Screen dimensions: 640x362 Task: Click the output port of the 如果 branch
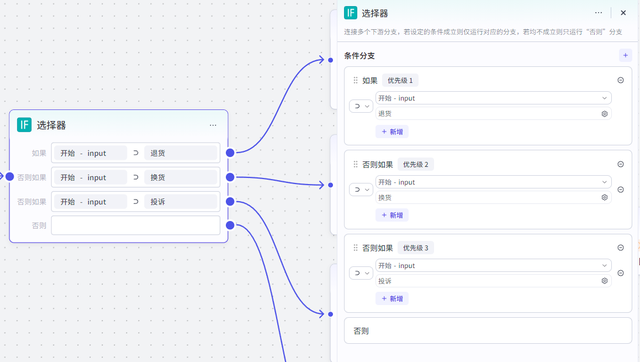click(x=230, y=153)
